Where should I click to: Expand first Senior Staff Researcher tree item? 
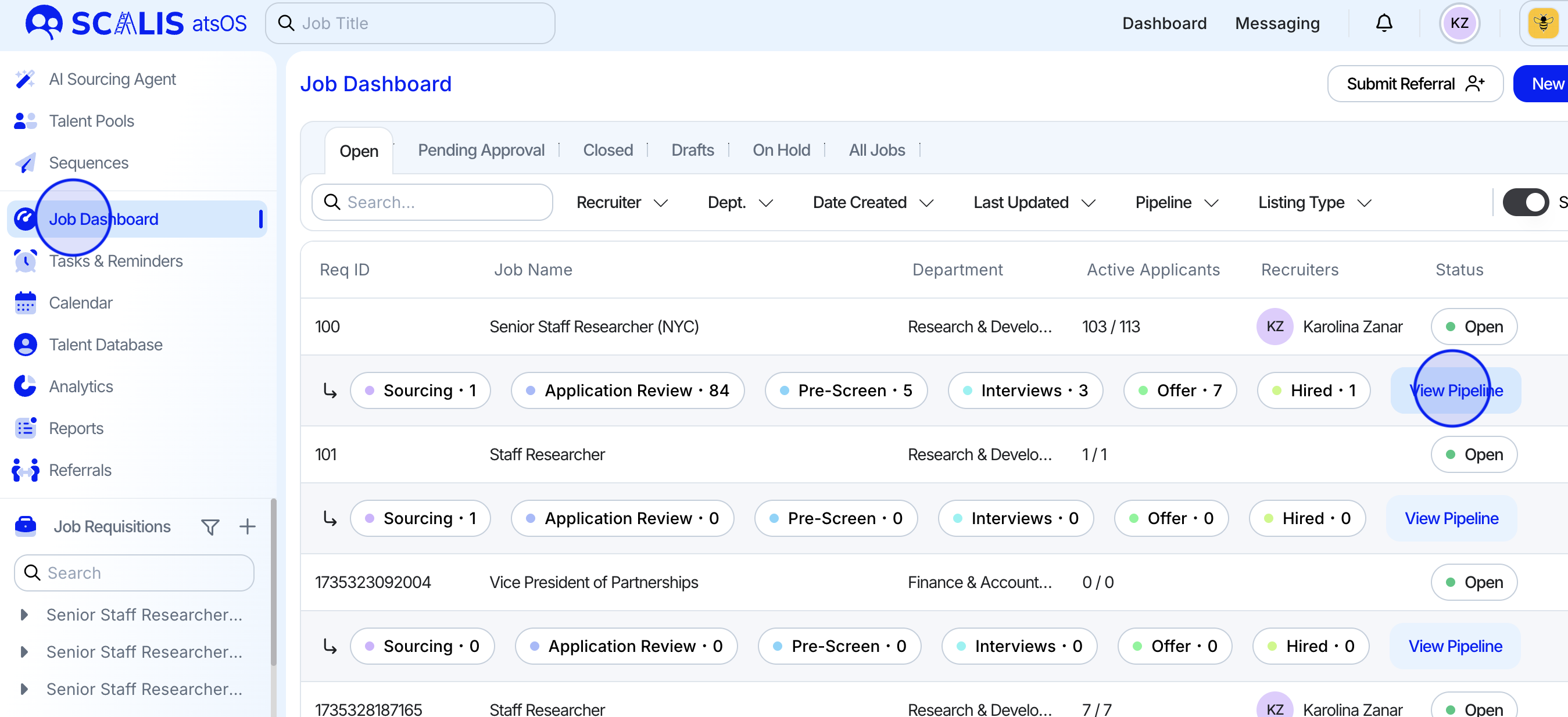click(24, 615)
